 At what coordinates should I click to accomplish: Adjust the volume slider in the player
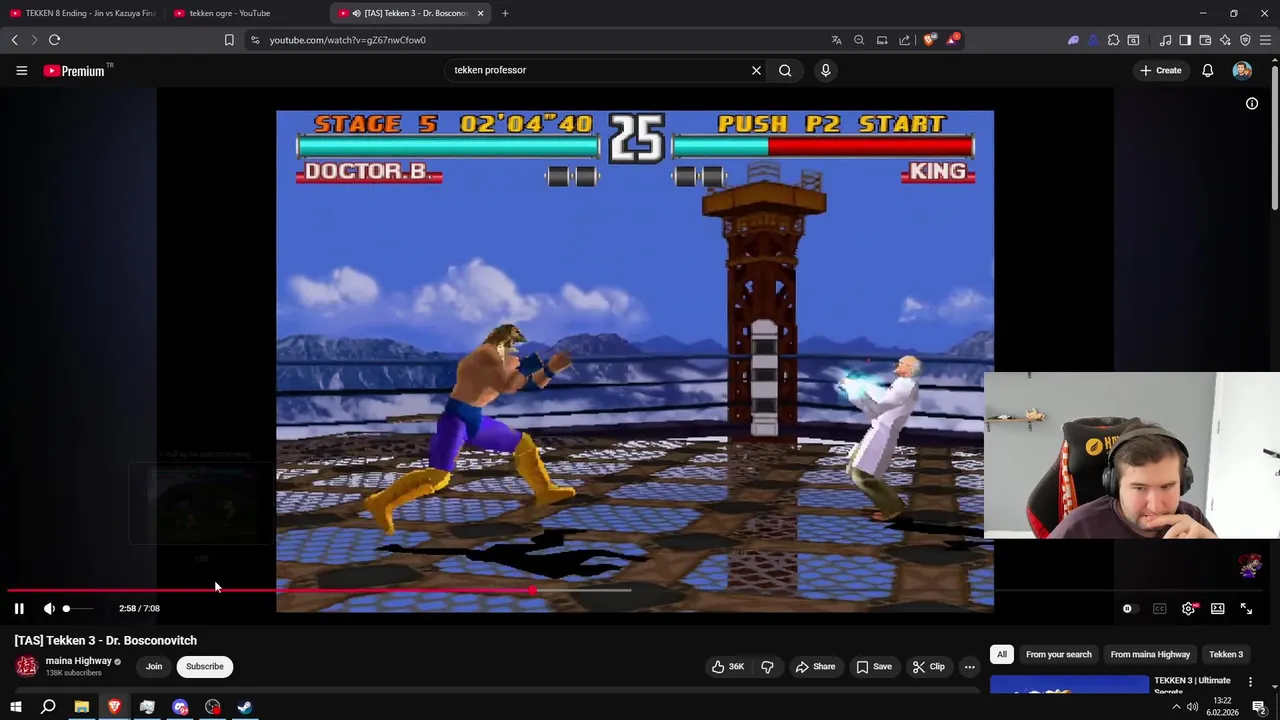pyautogui.click(x=78, y=608)
